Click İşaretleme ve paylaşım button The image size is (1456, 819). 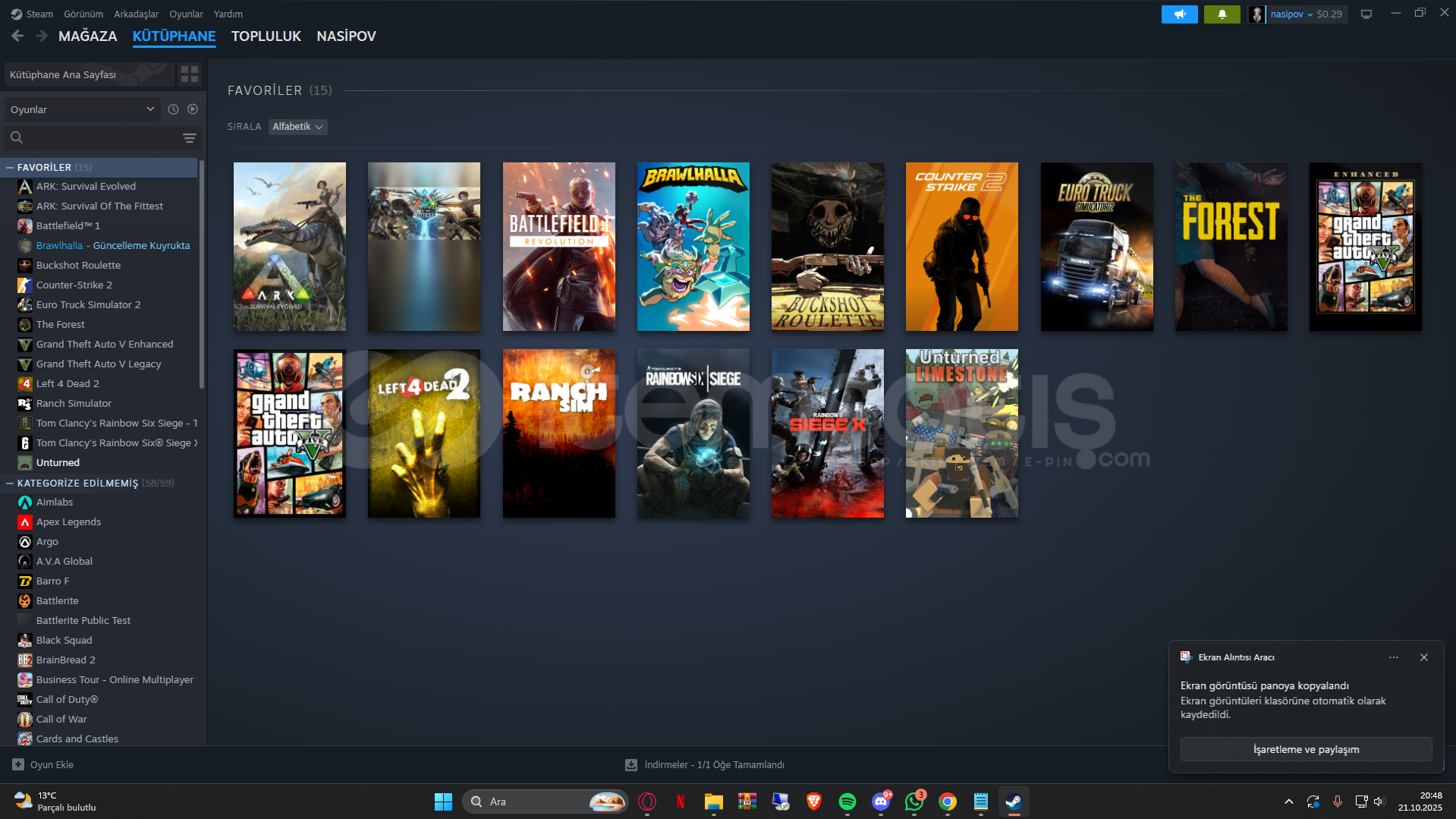(1306, 749)
